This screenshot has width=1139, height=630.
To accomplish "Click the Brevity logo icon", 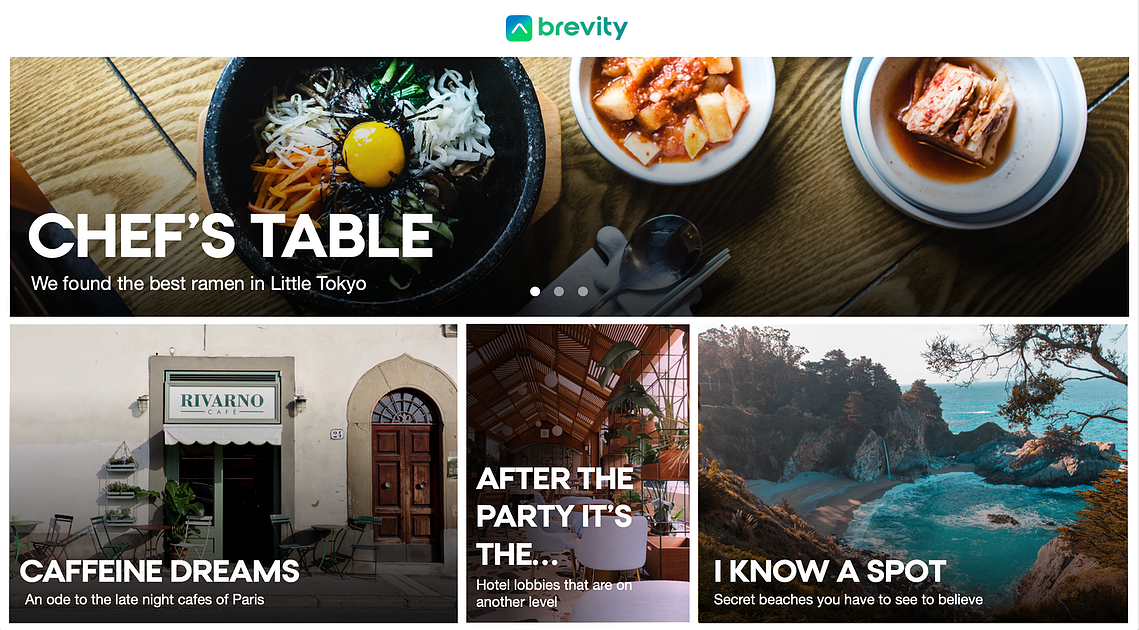I will (x=519, y=28).
